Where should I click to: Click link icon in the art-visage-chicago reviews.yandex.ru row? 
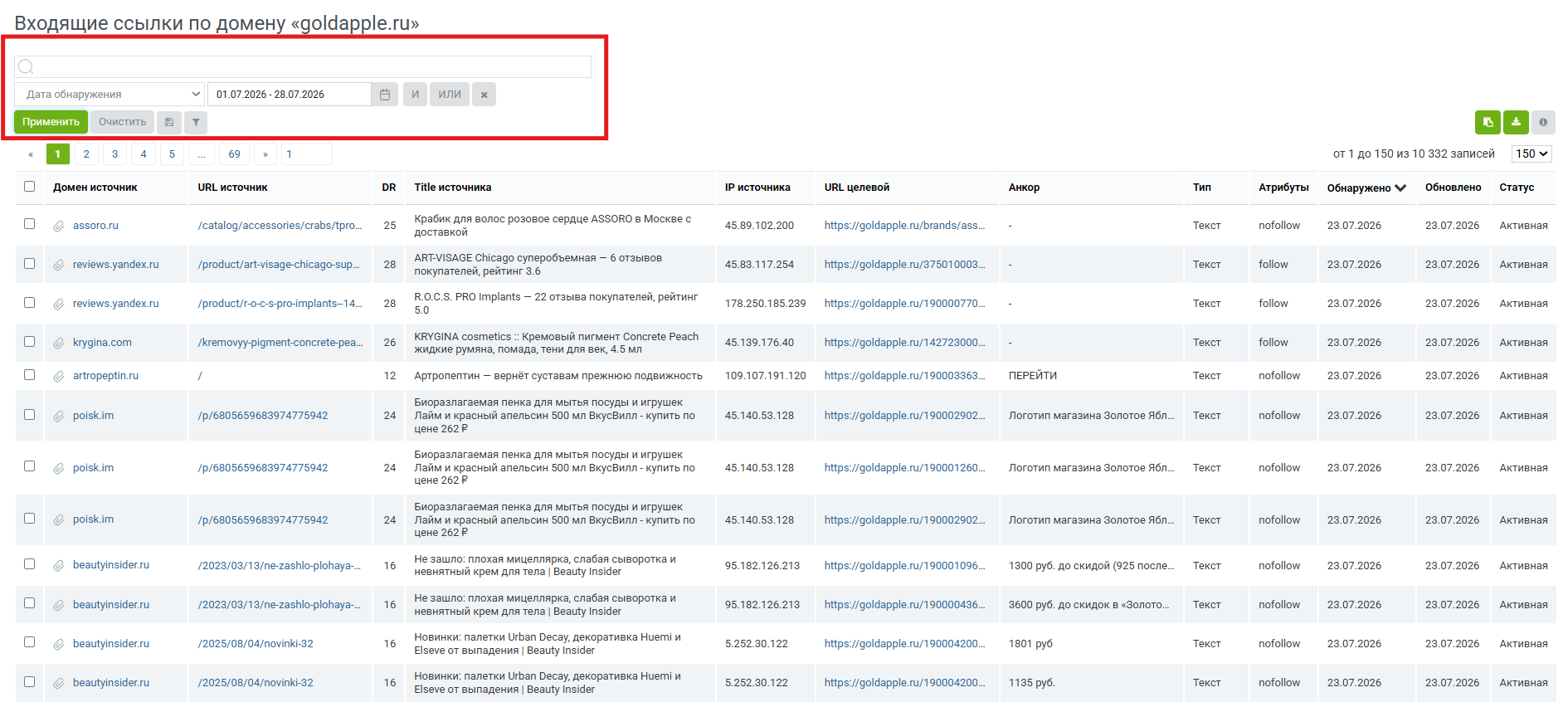pyautogui.click(x=59, y=265)
